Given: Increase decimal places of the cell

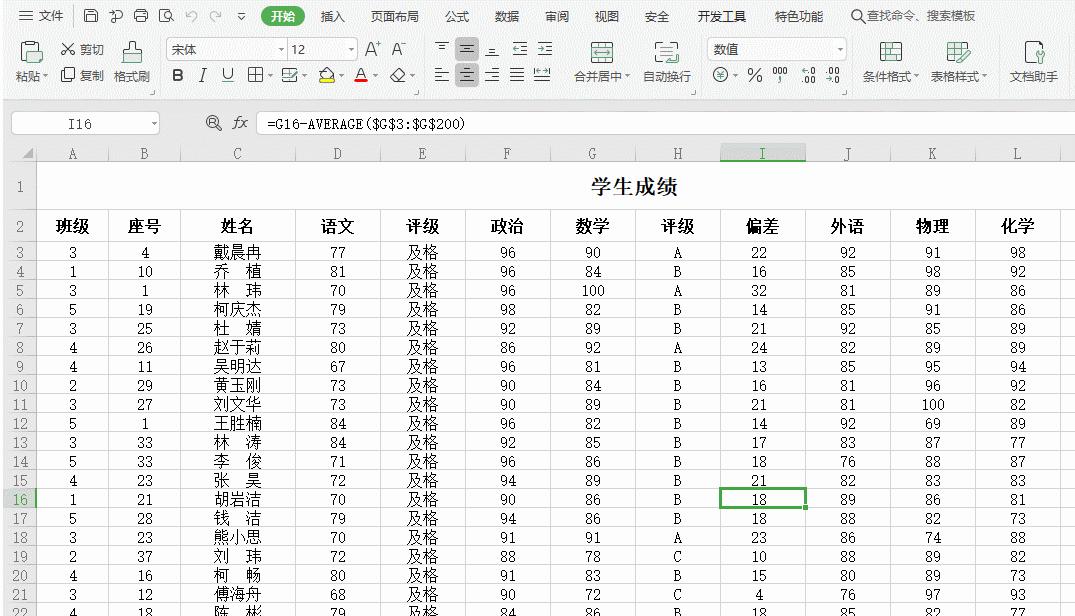Looking at the screenshot, I should (809, 74).
